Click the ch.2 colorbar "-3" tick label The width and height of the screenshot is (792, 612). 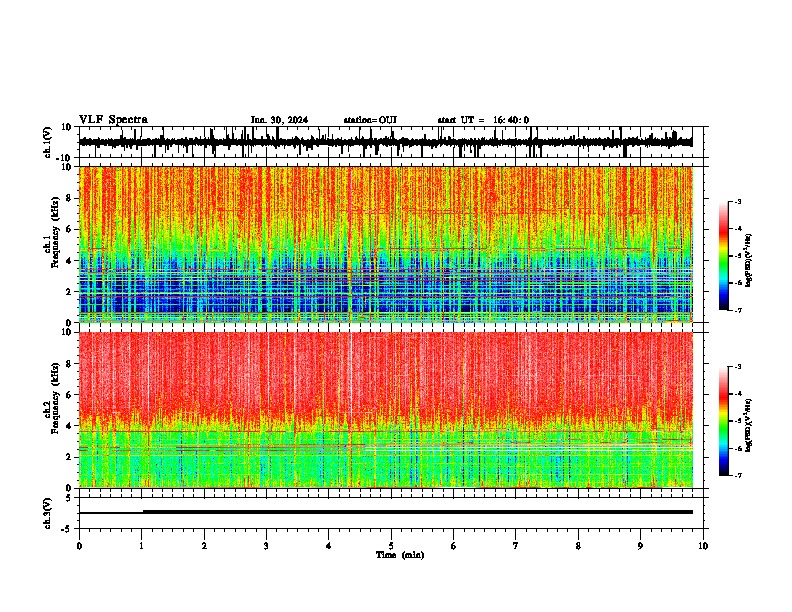pyautogui.click(x=737, y=367)
